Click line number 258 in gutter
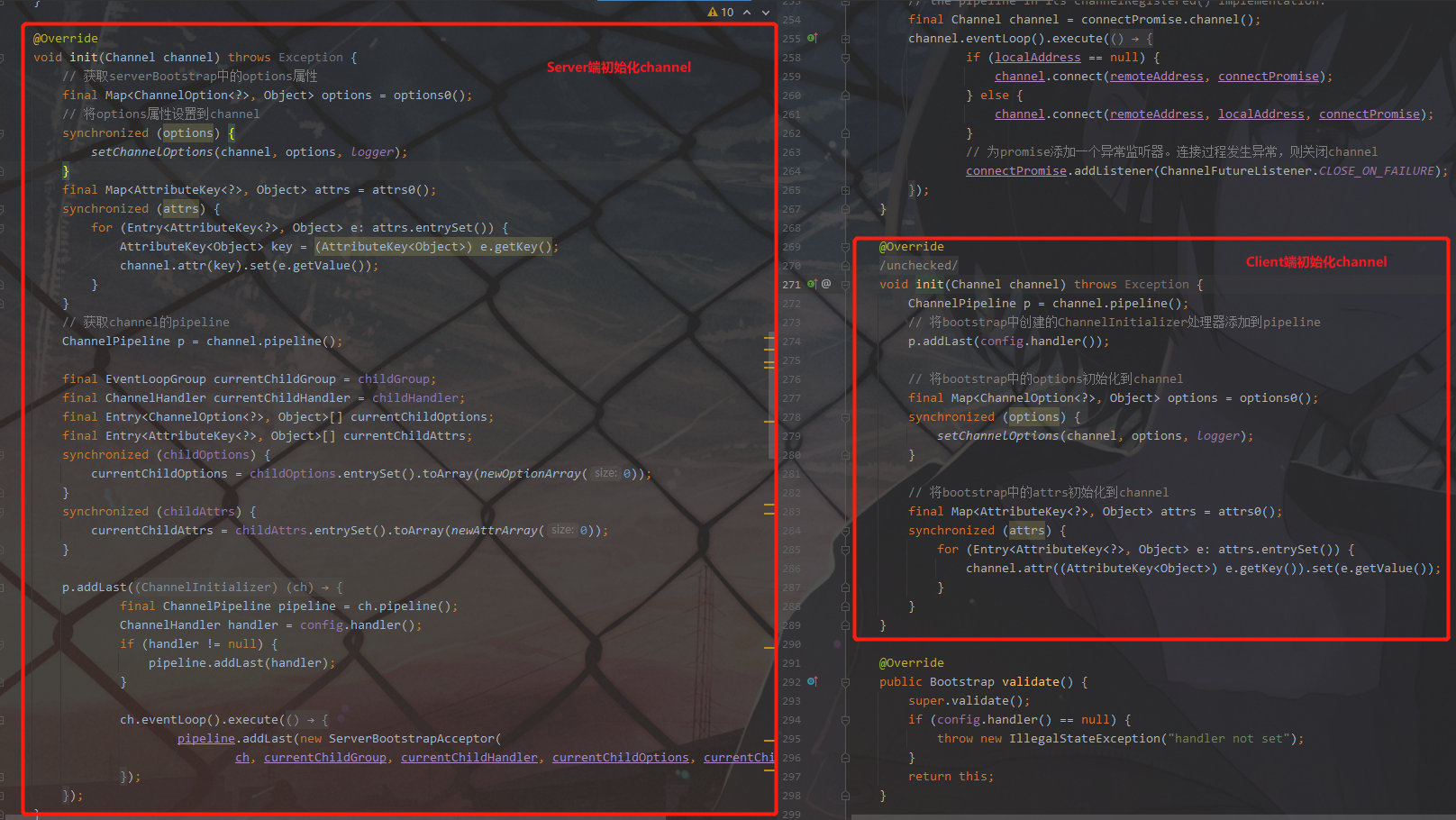 point(791,57)
